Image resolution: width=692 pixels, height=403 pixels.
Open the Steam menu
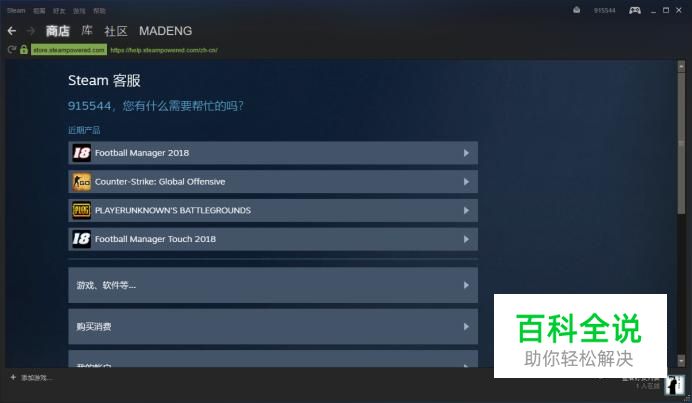[x=16, y=10]
